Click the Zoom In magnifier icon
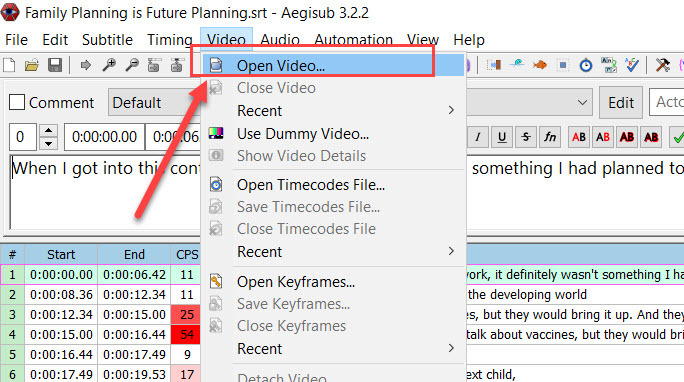 [x=109, y=65]
